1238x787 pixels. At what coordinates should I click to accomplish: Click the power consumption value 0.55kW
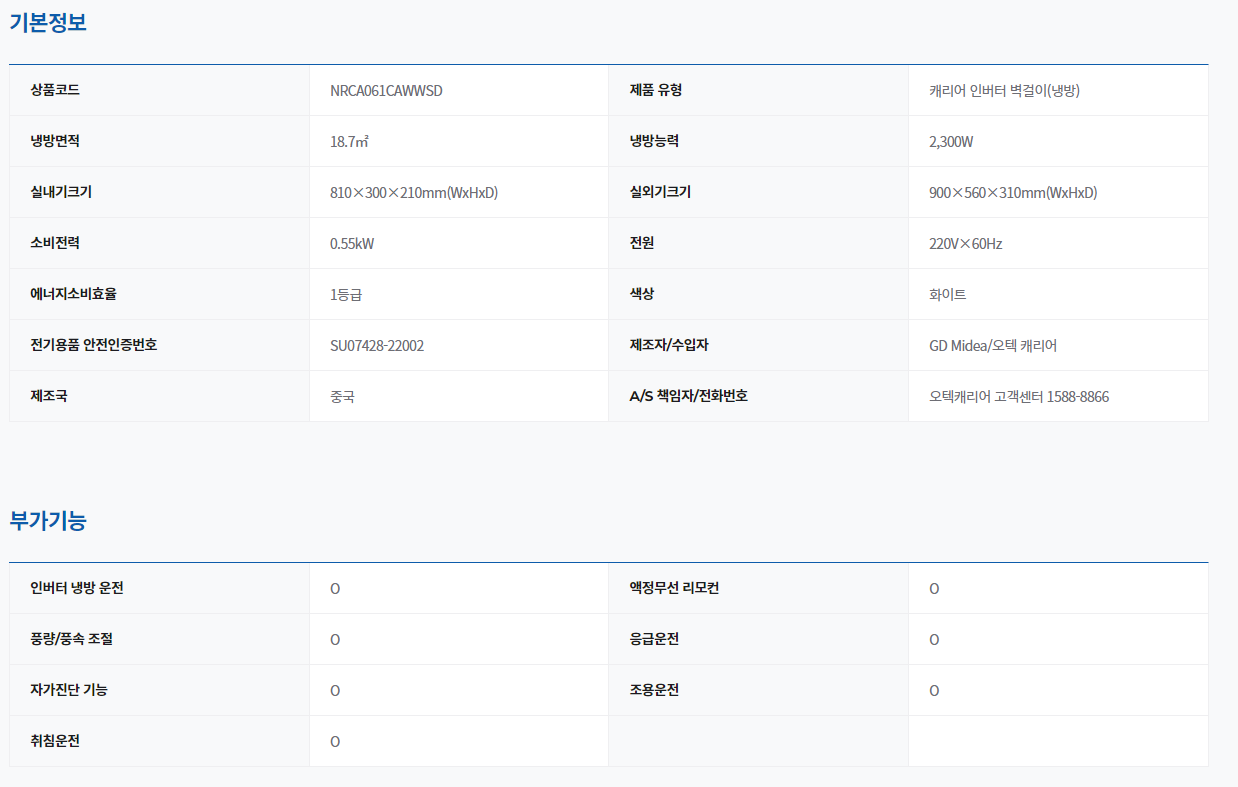352,244
